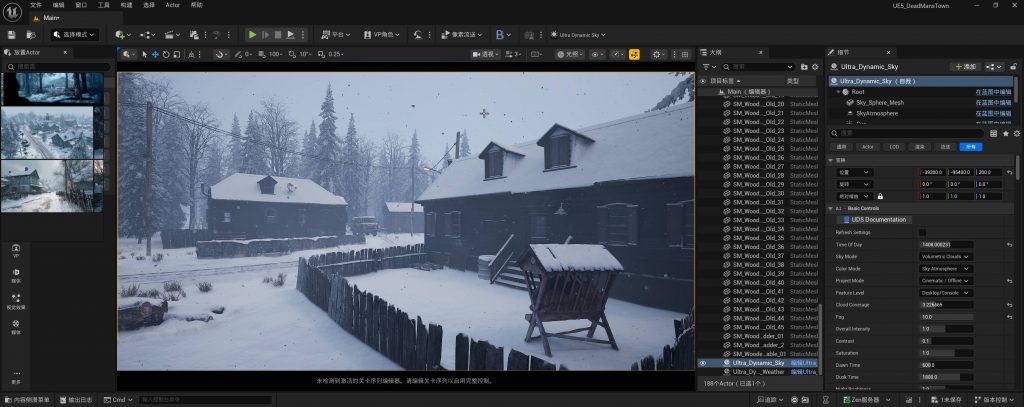Select the translate (move) gizmo tool
Viewport: 1024px width, 407px height.
(156, 54)
